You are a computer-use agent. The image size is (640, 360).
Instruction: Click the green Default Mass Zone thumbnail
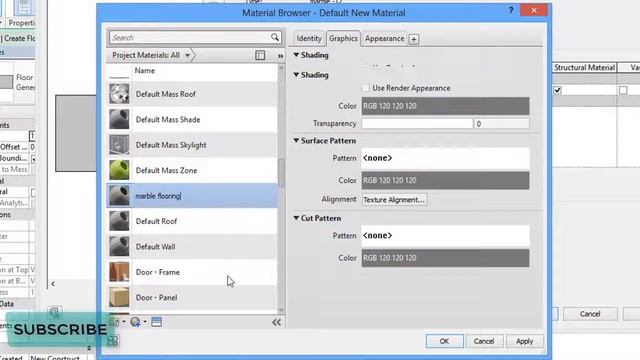click(119, 170)
